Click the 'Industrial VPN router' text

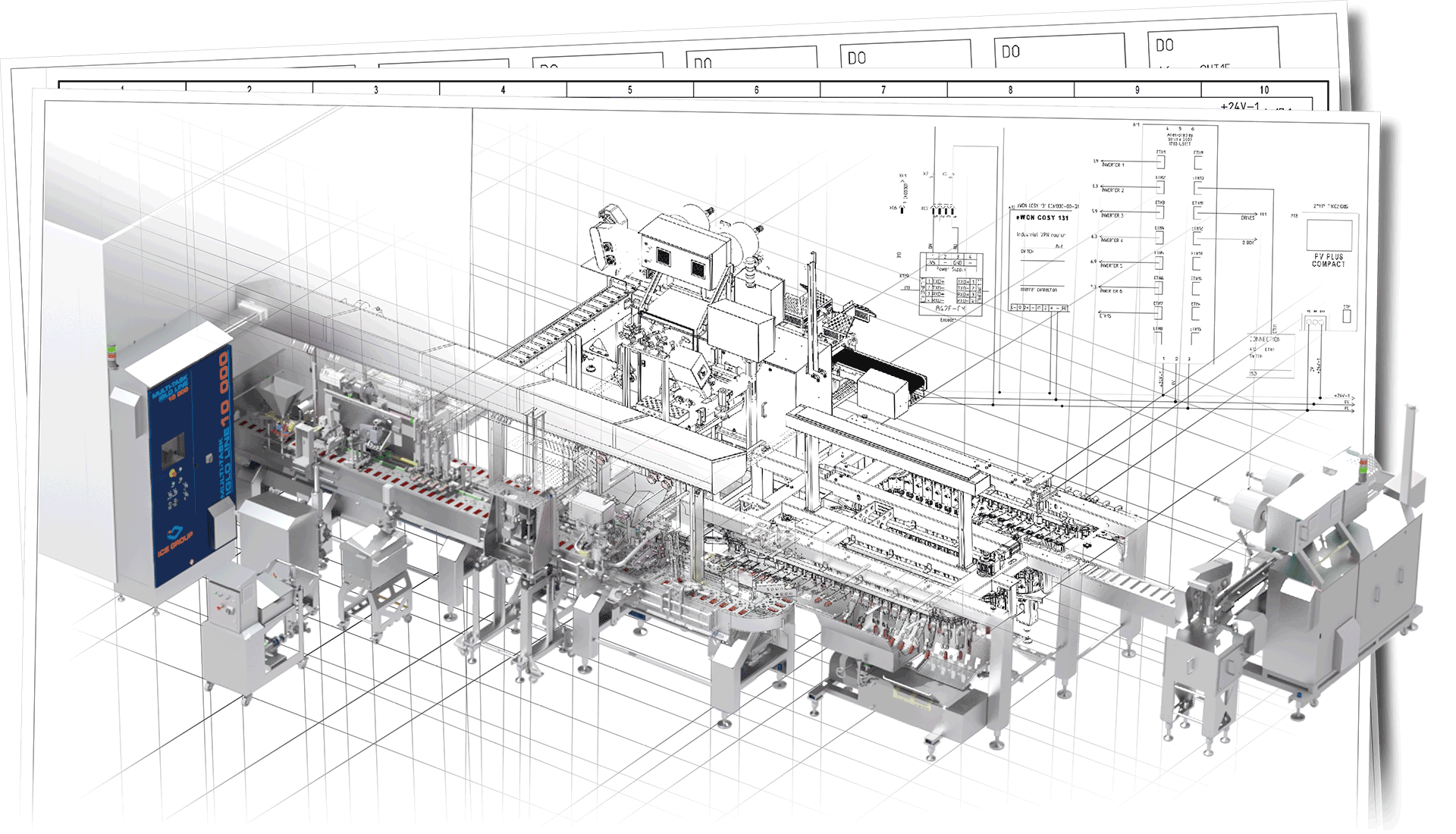[1041, 235]
